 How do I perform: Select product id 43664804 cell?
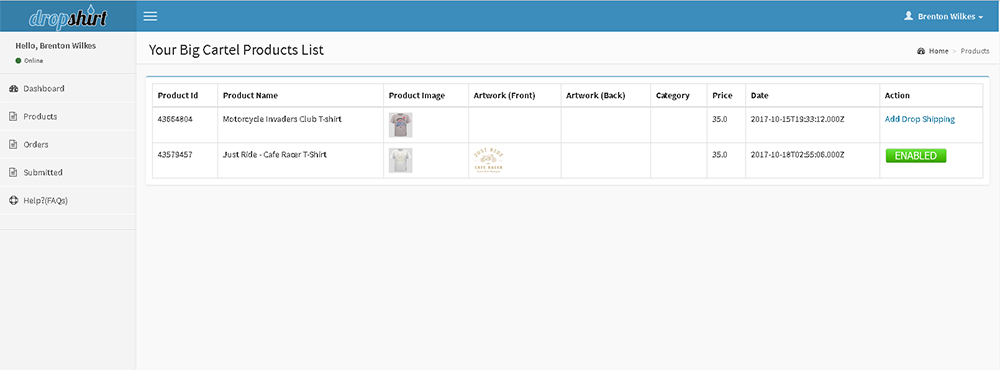(x=185, y=125)
